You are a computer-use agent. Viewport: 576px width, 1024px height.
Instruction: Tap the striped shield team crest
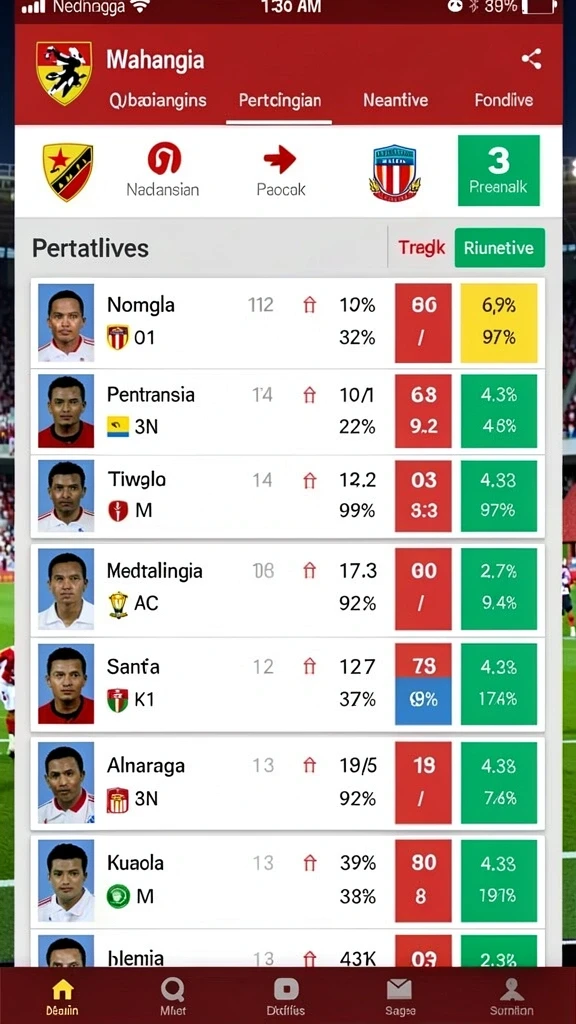pyautogui.click(x=394, y=172)
